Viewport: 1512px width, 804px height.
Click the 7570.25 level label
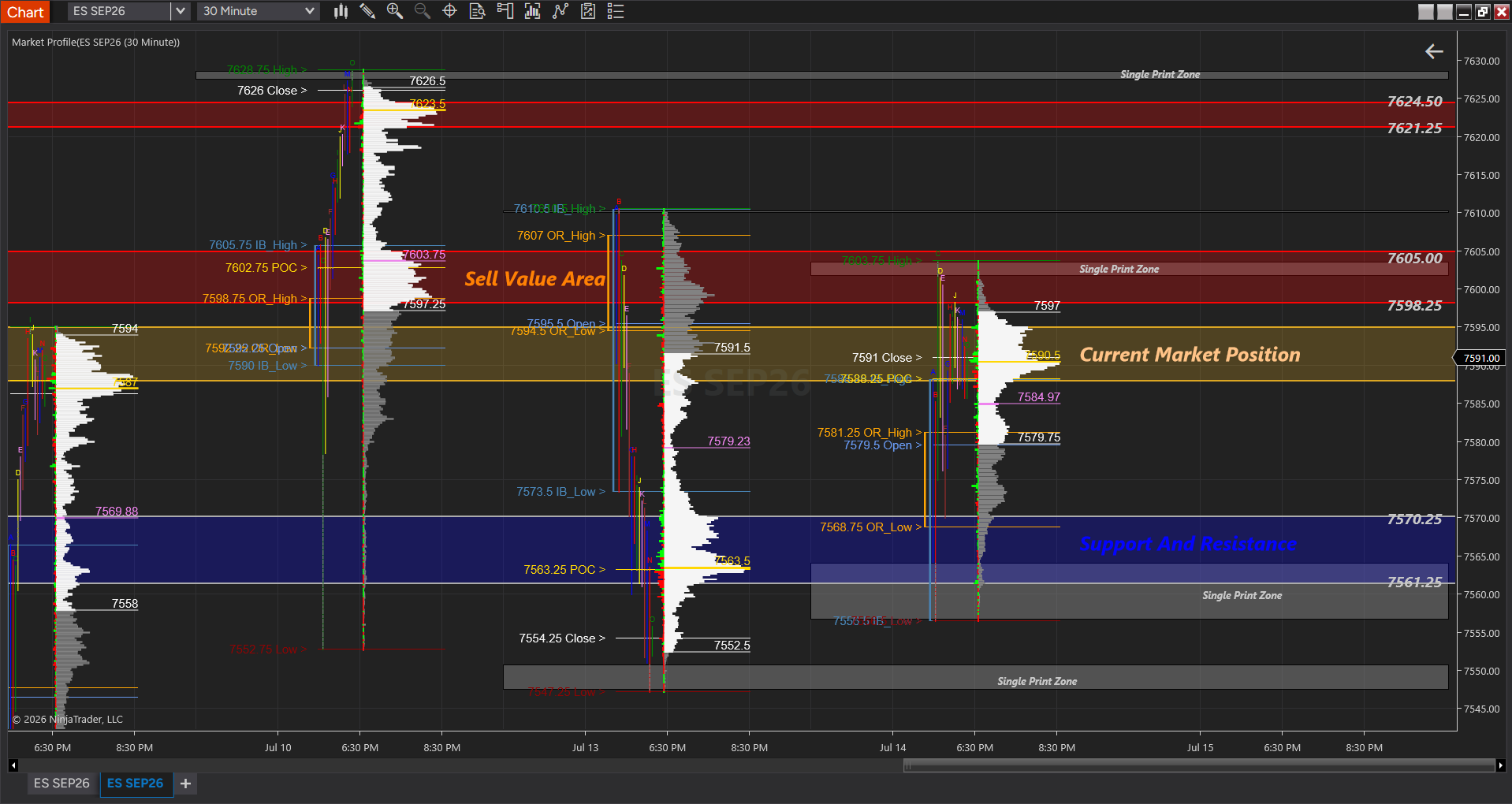1414,519
